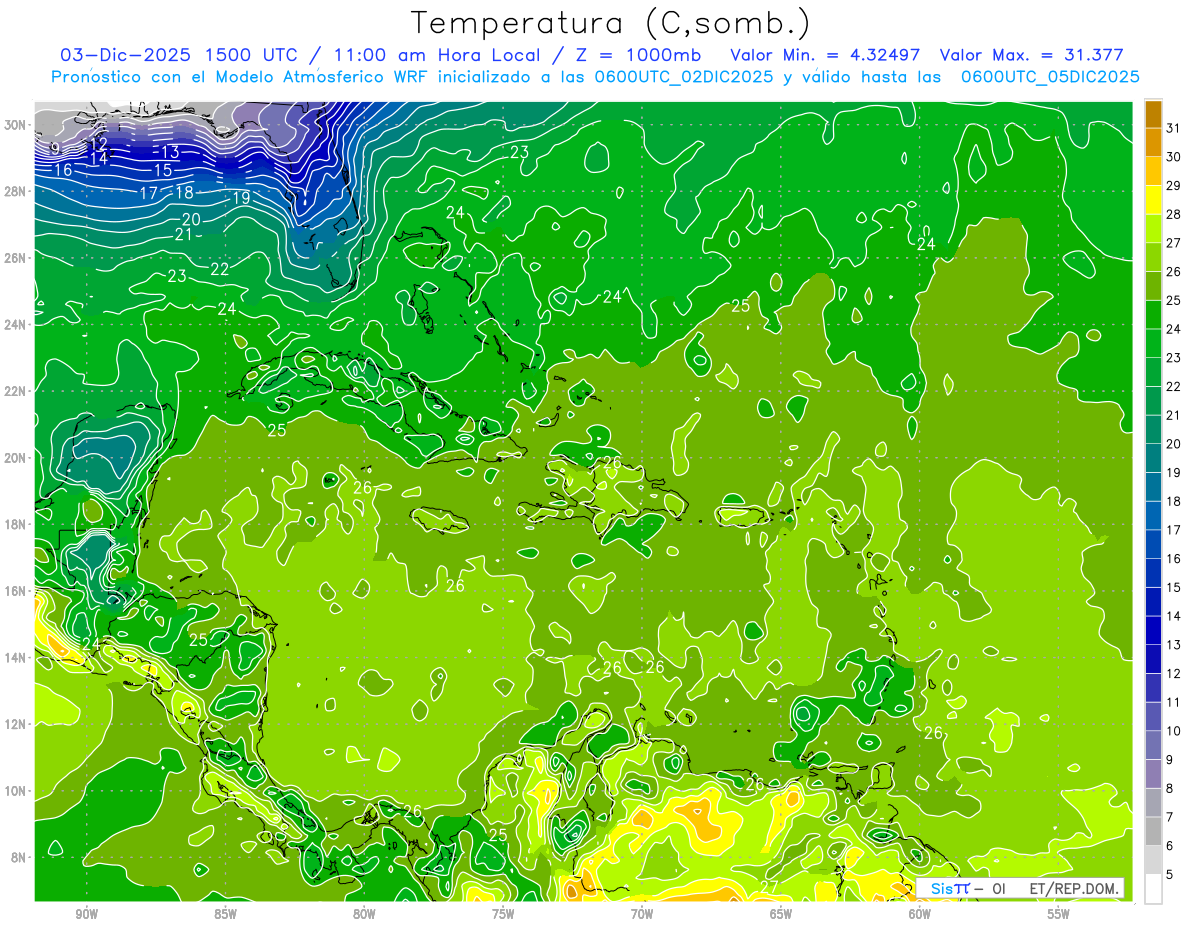The image size is (1200, 927).
Task: Click the latitude axis label '20N'
Action: 15,458
